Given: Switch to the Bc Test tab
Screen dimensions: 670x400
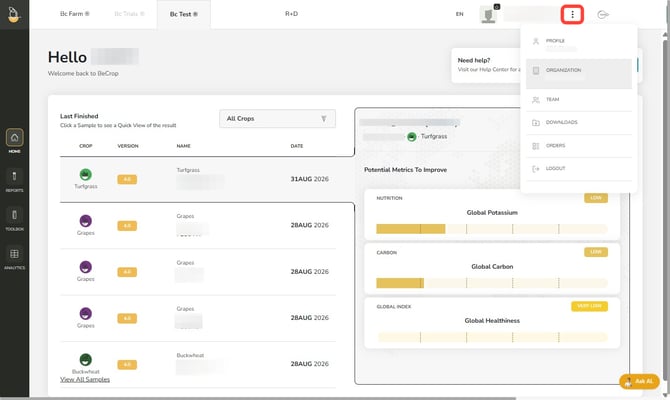Looking at the screenshot, I should (x=184, y=14).
